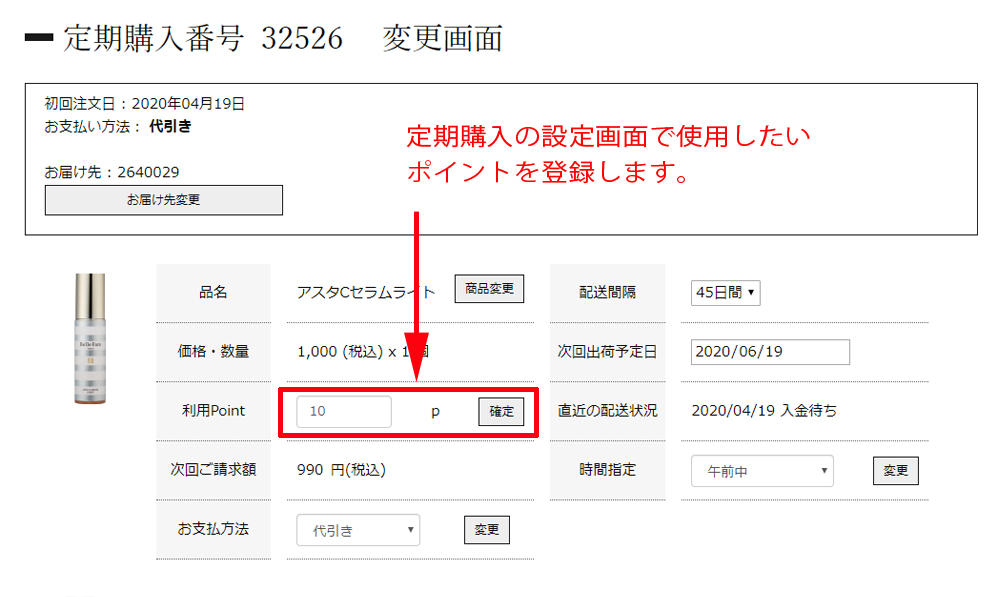Click 変更 next to the 午前中 time dropdown
The height and width of the screenshot is (597, 1000).
pos(895,471)
